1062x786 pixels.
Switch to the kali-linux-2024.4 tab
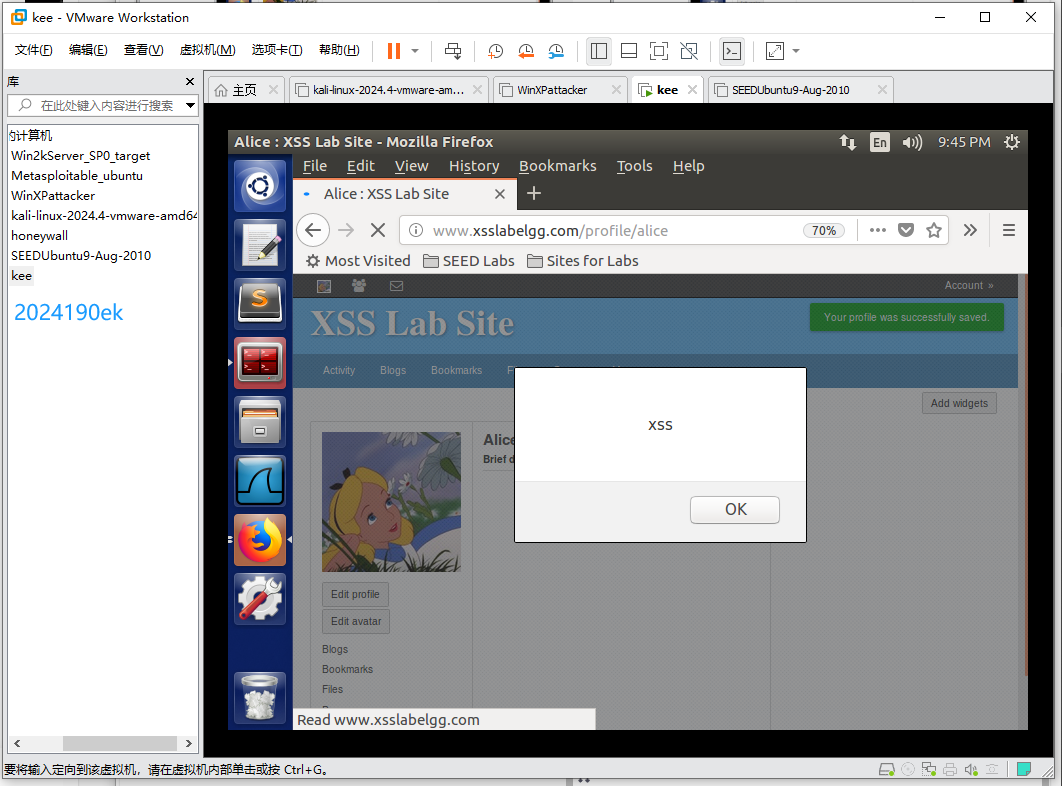coord(388,90)
